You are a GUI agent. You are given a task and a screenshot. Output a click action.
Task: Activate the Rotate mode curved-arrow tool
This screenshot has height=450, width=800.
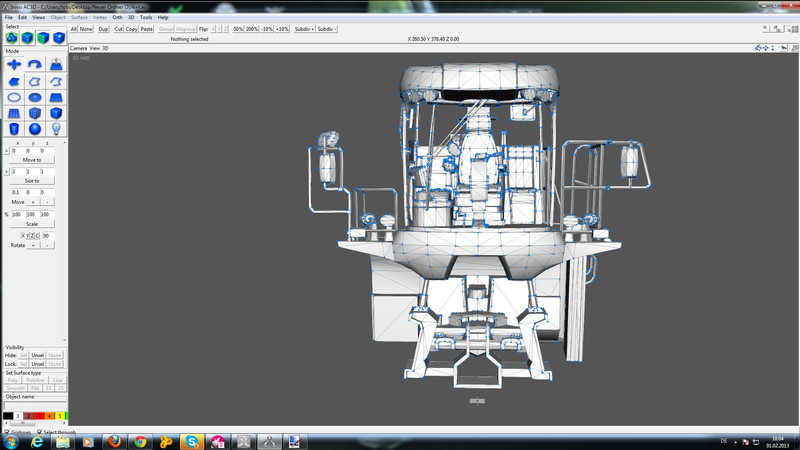35,64
